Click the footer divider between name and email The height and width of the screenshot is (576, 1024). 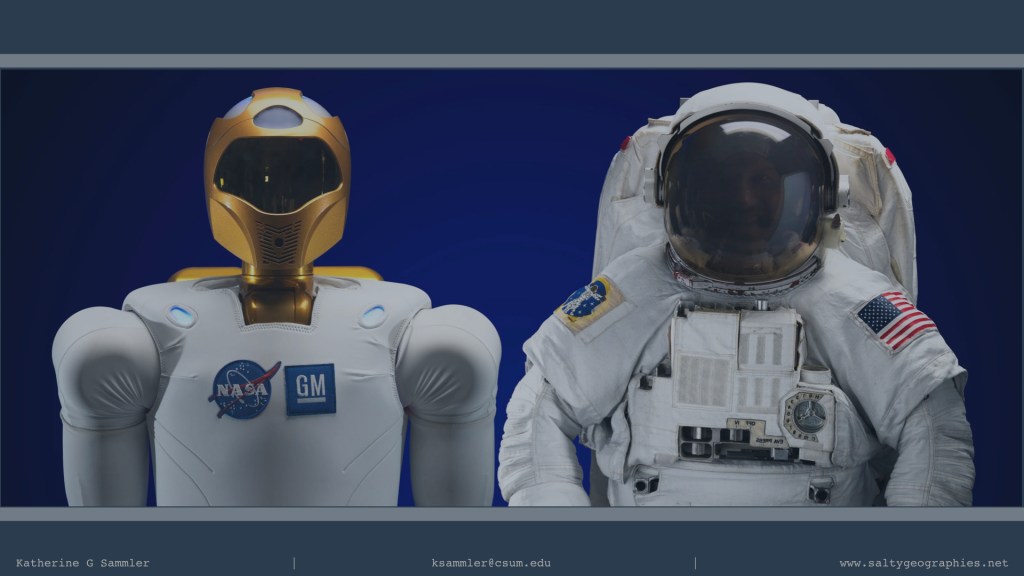[294, 563]
